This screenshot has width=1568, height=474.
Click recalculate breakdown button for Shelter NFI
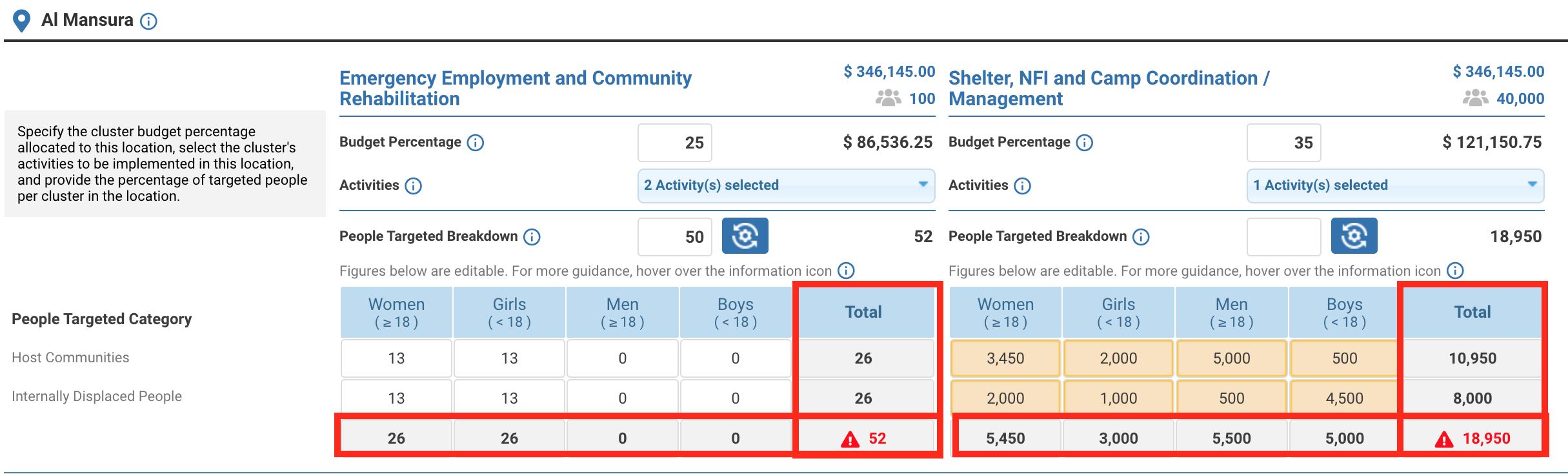click(1354, 236)
